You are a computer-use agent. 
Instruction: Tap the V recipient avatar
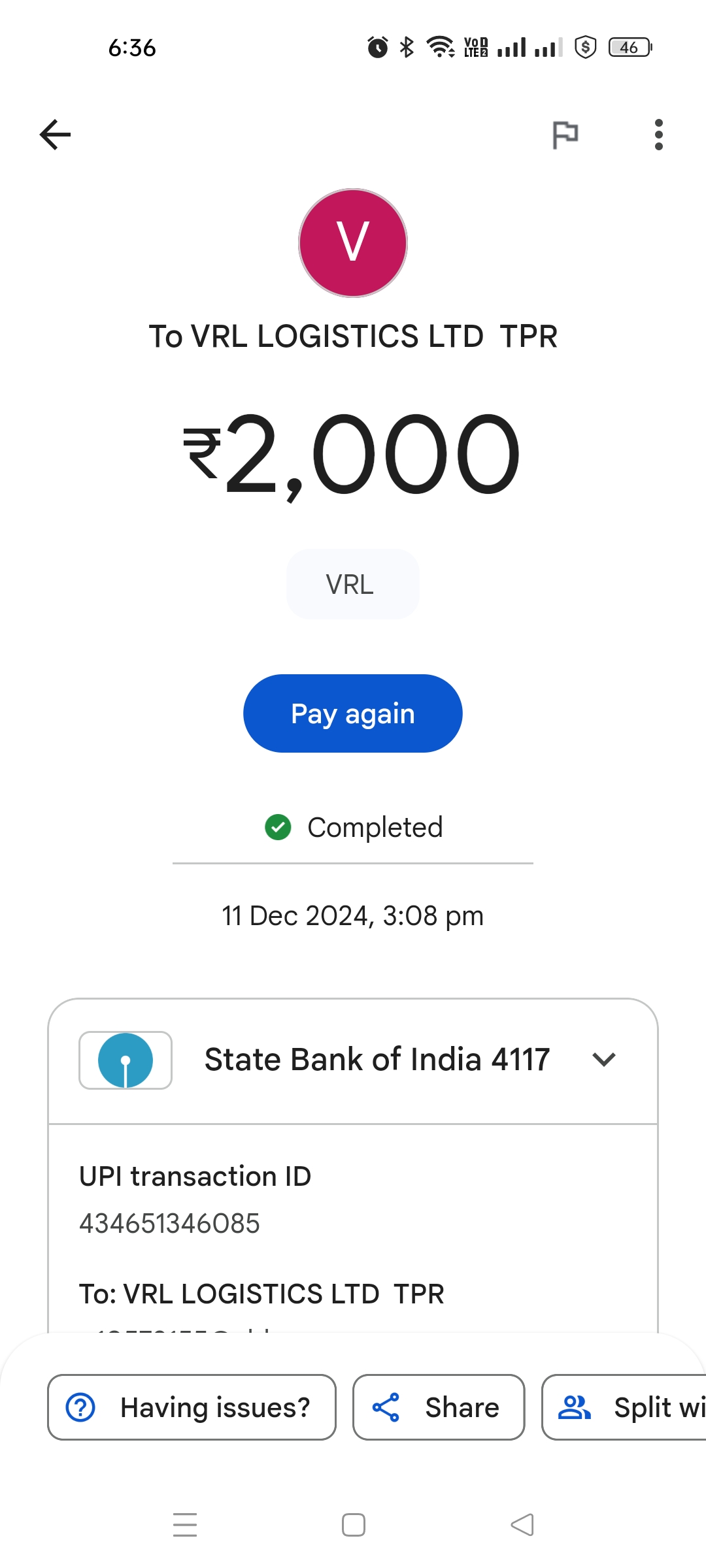click(353, 243)
